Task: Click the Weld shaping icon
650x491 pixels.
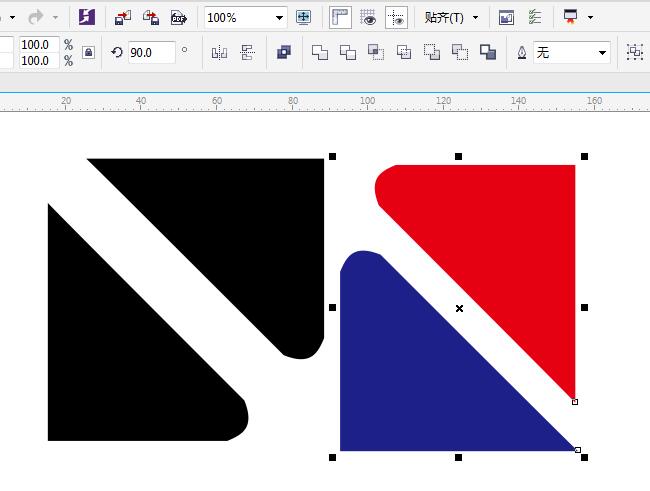Action: pos(320,52)
